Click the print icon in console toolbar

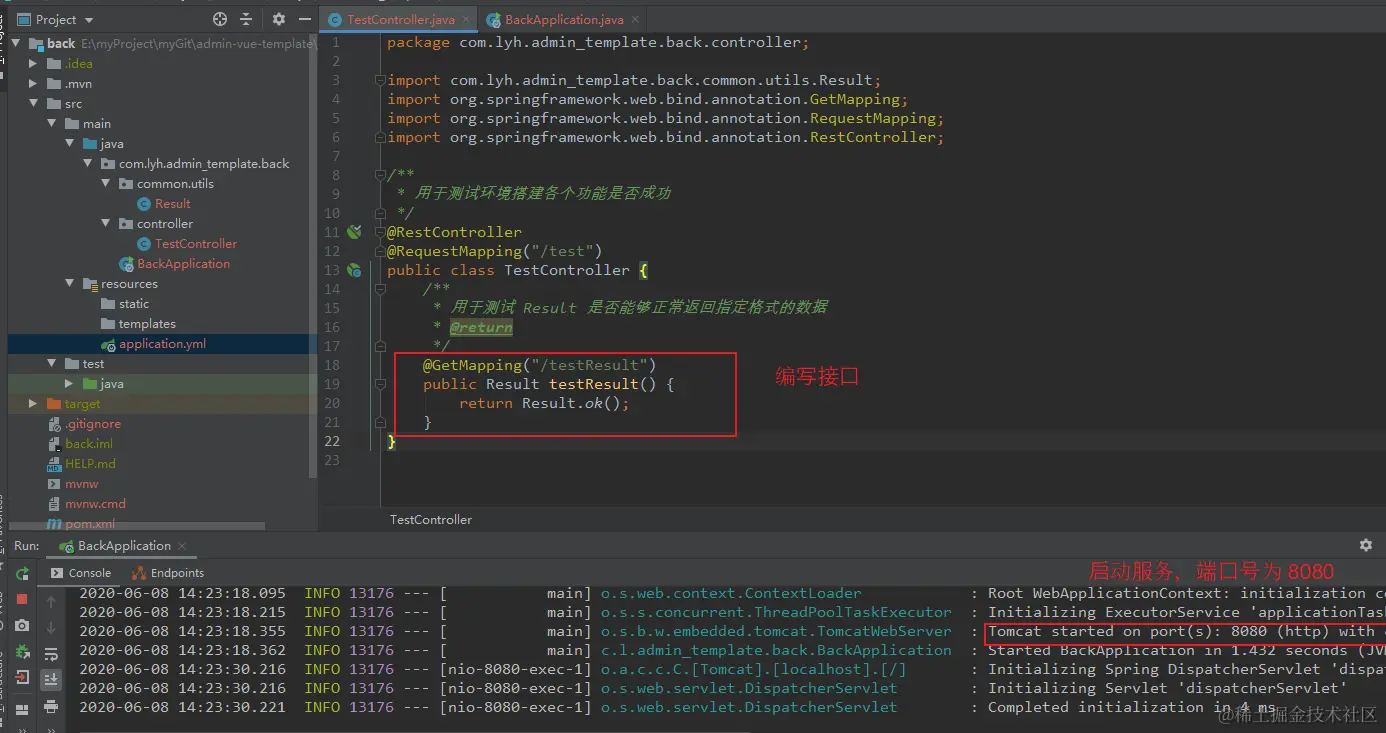[x=51, y=707]
